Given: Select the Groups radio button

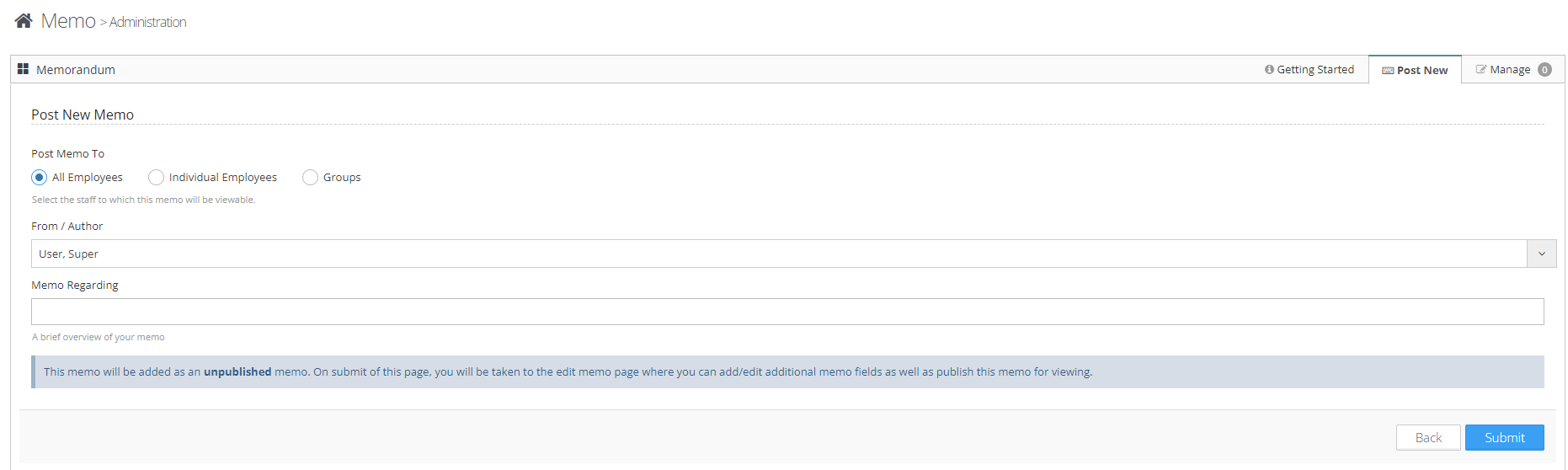Looking at the screenshot, I should point(310,178).
